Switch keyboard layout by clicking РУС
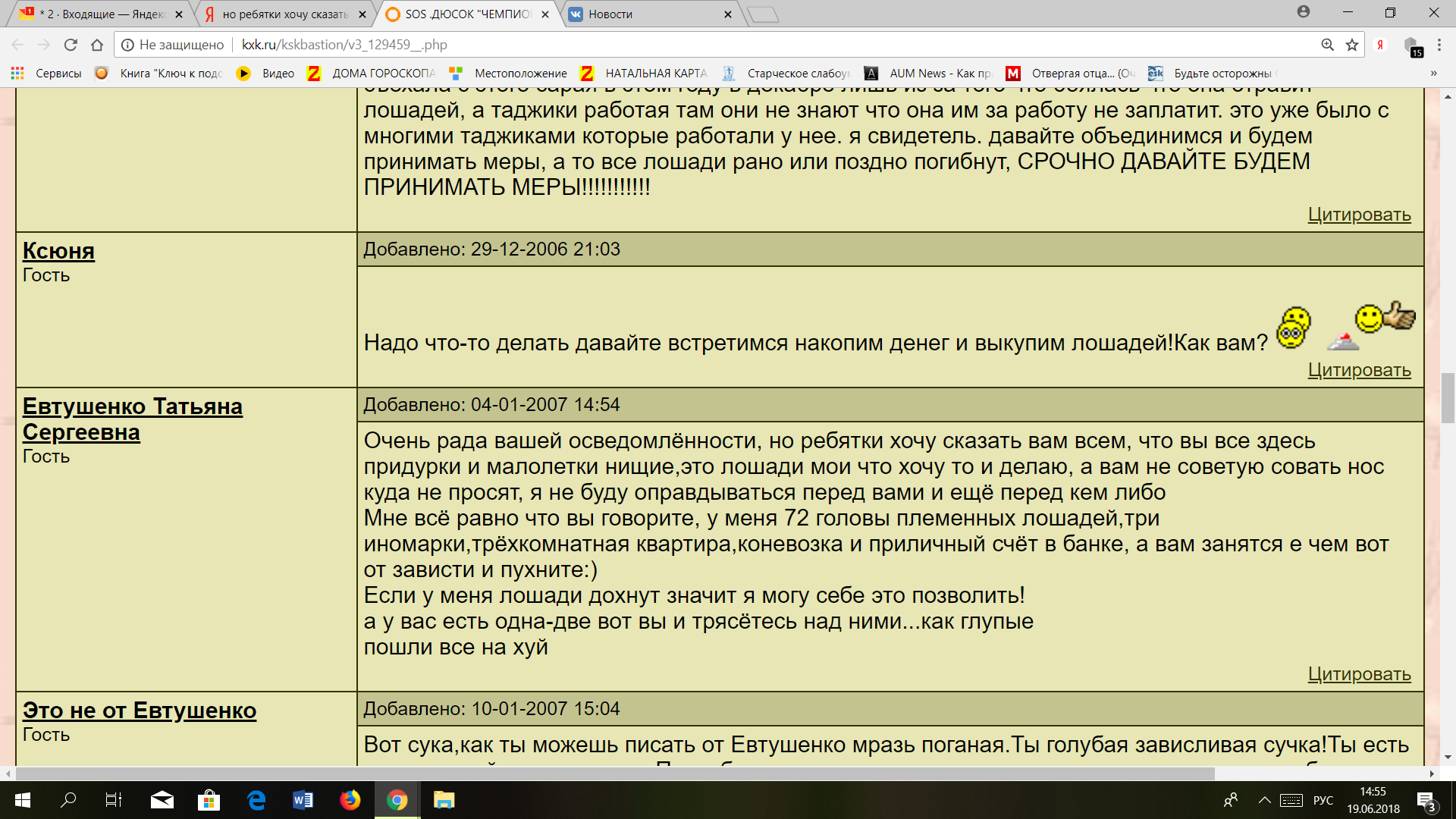Screen dimensions: 1456x819 click(1323, 800)
